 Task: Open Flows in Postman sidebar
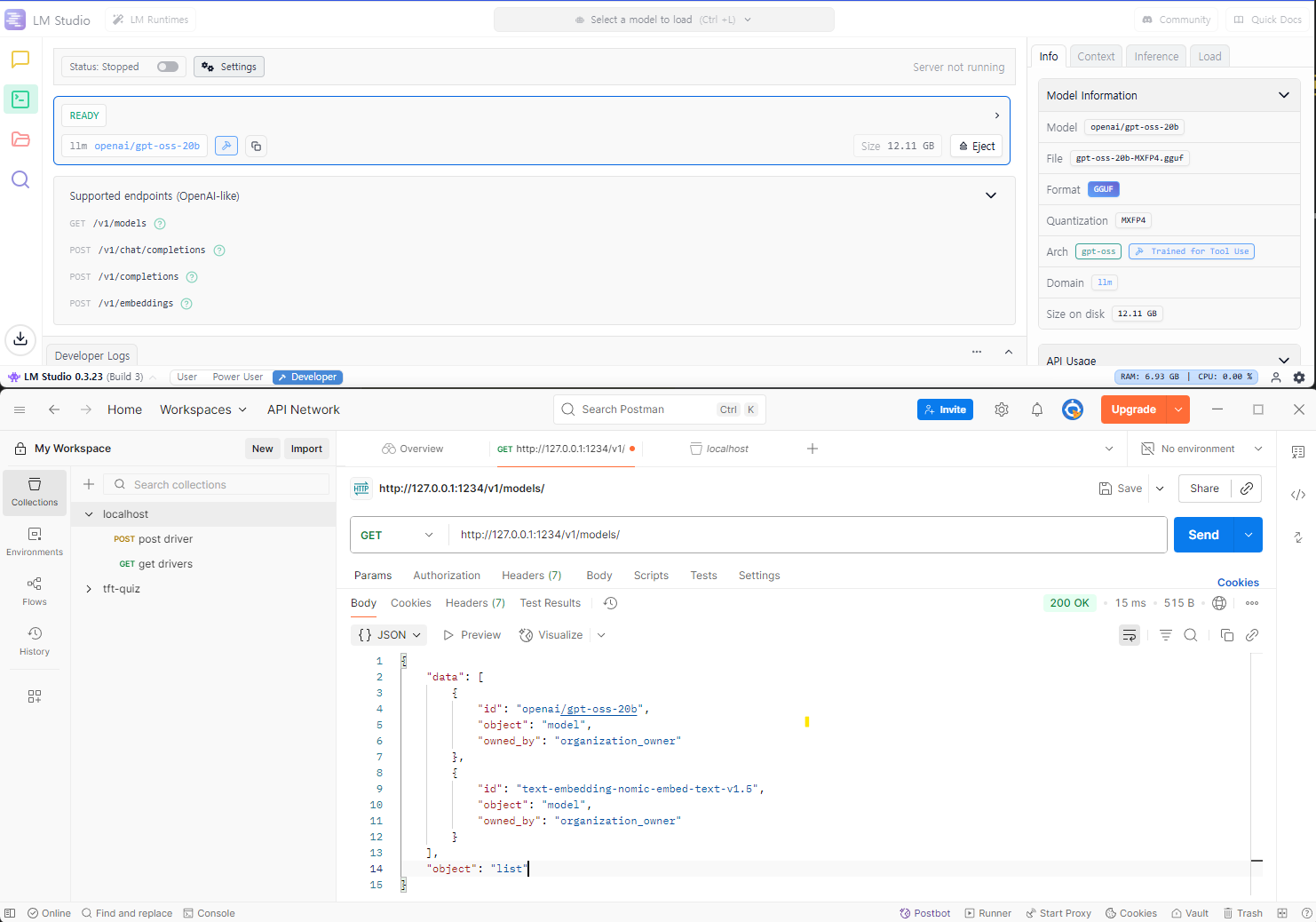(35, 592)
